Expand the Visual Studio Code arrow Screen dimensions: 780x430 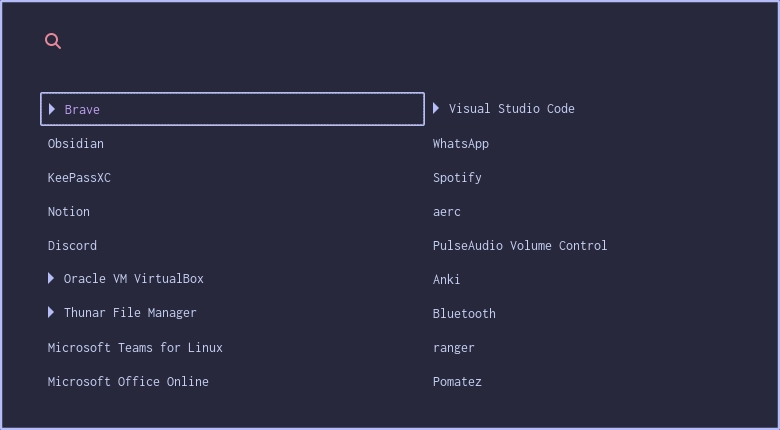tap(436, 108)
